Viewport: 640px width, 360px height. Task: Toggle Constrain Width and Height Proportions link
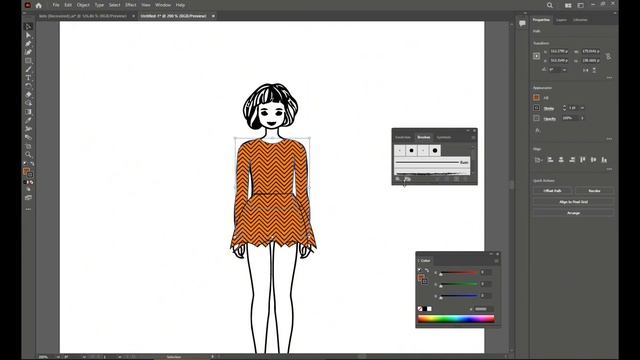(608, 56)
